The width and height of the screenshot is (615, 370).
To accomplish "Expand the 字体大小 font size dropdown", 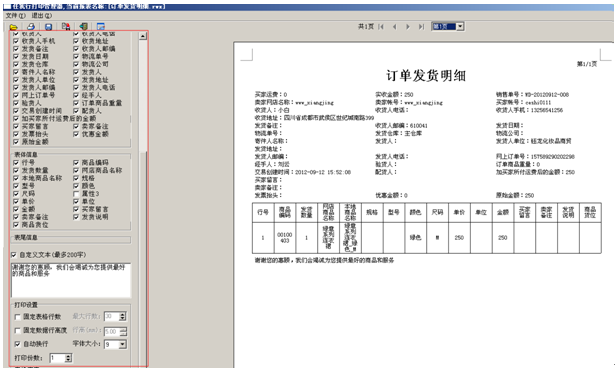I will coord(123,344).
